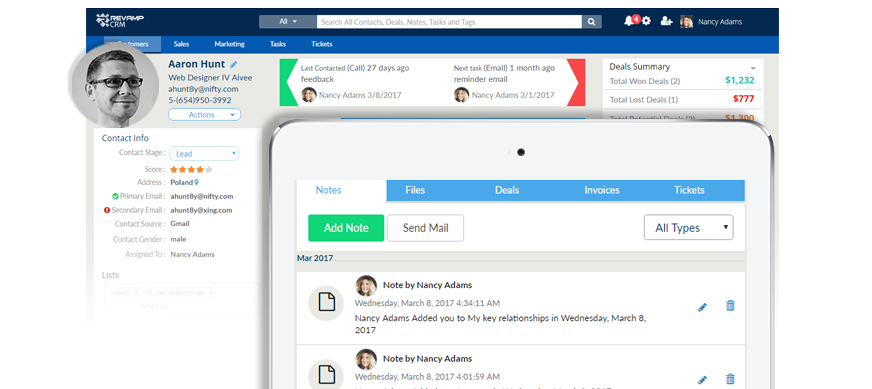Image resolution: width=872 pixels, height=389 pixels.
Task: Click the Add Note button
Action: [346, 228]
